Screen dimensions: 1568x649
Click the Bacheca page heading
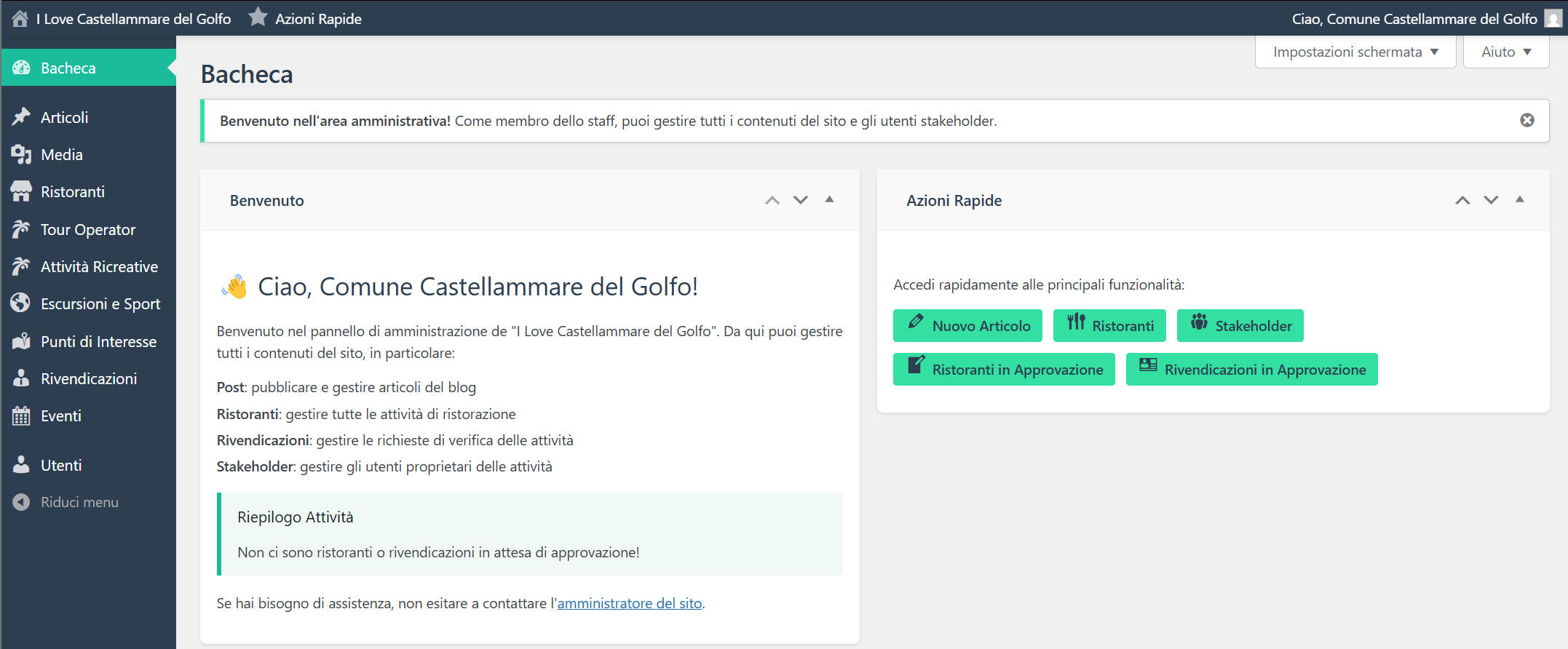coord(247,74)
